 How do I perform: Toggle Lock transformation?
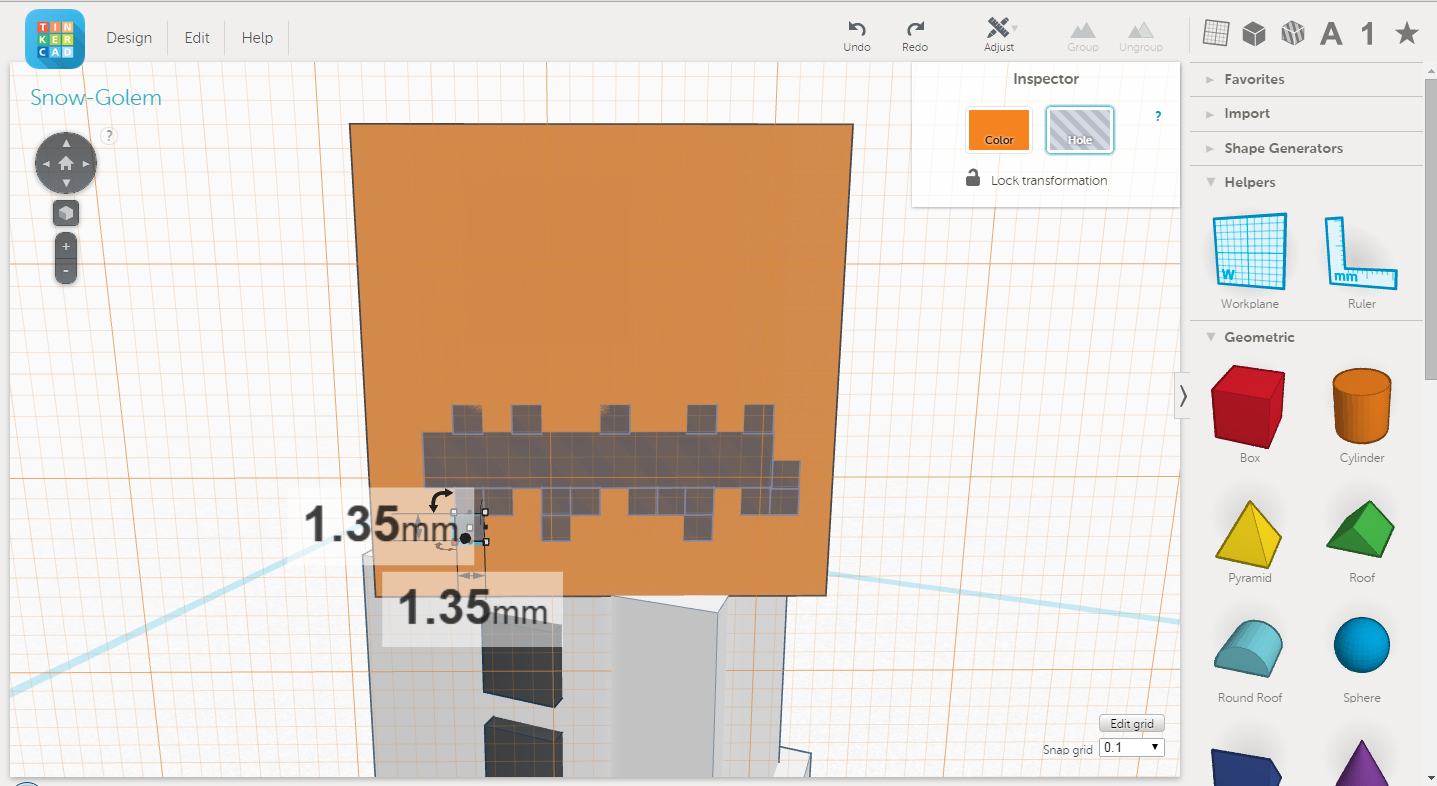[1036, 180]
